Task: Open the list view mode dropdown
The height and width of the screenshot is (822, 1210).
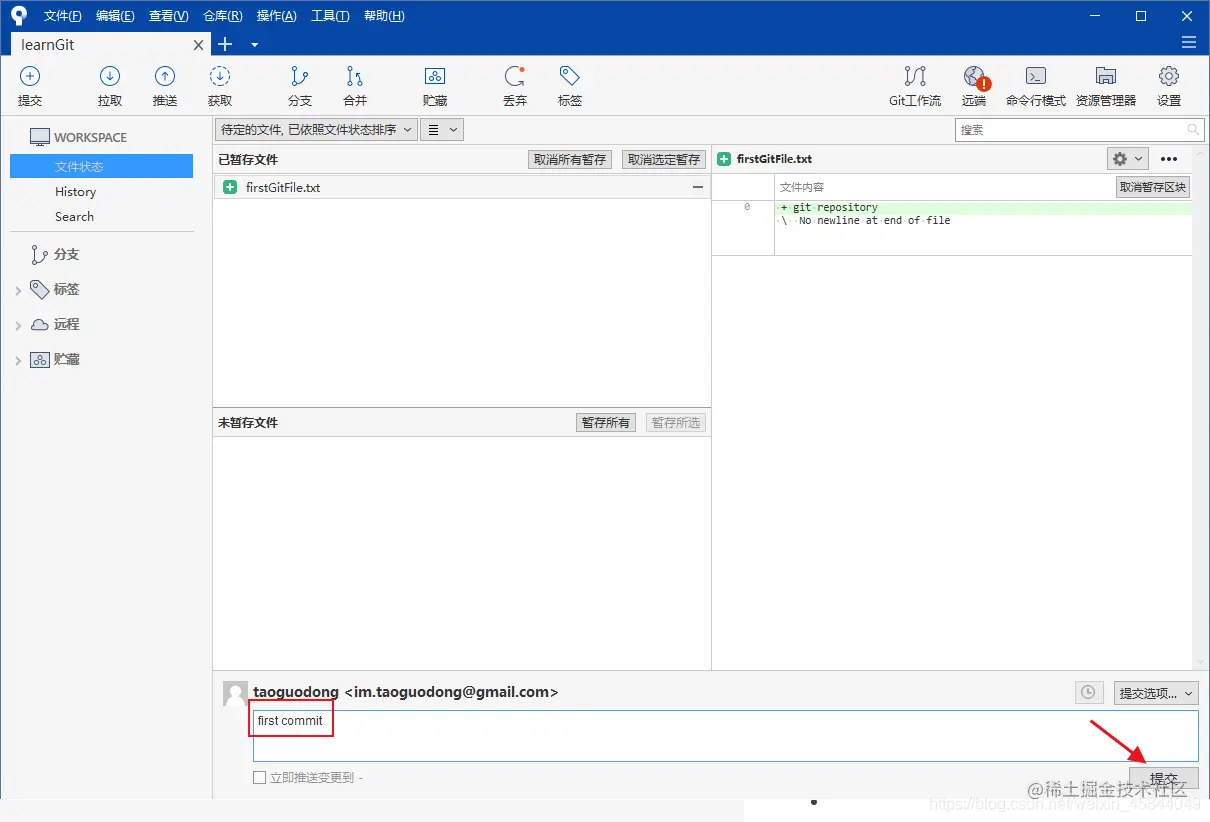Action: point(442,129)
